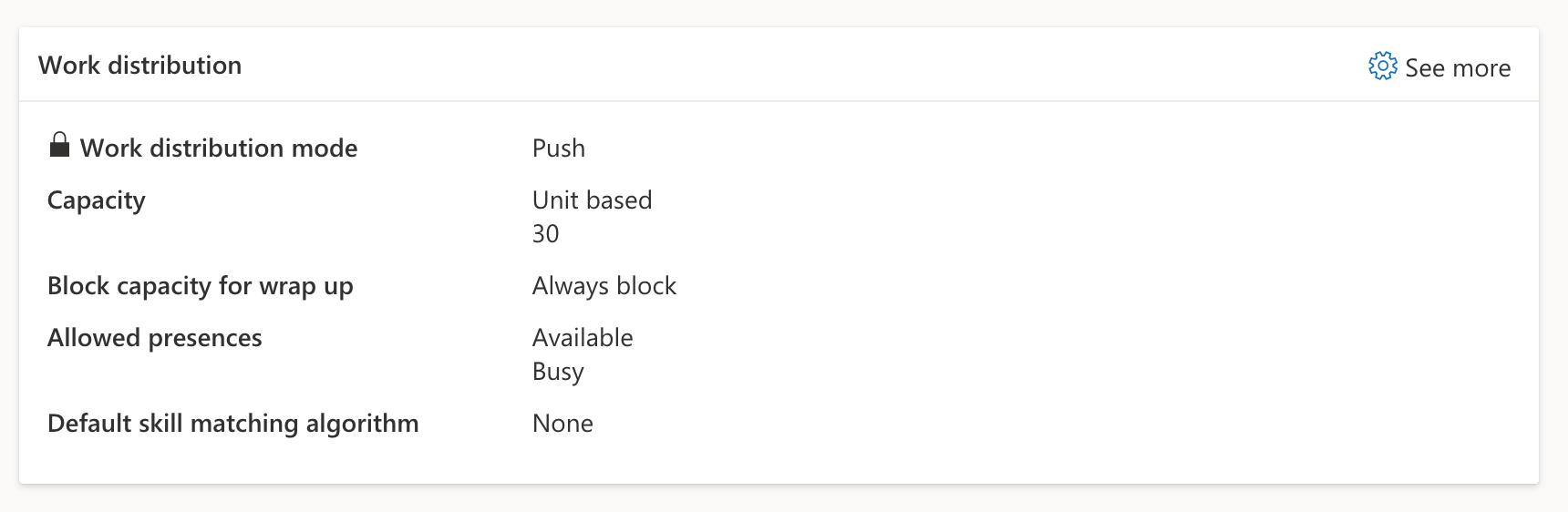1568x512 pixels.
Task: Click Default skill matching algorithm label
Action: click(232, 424)
